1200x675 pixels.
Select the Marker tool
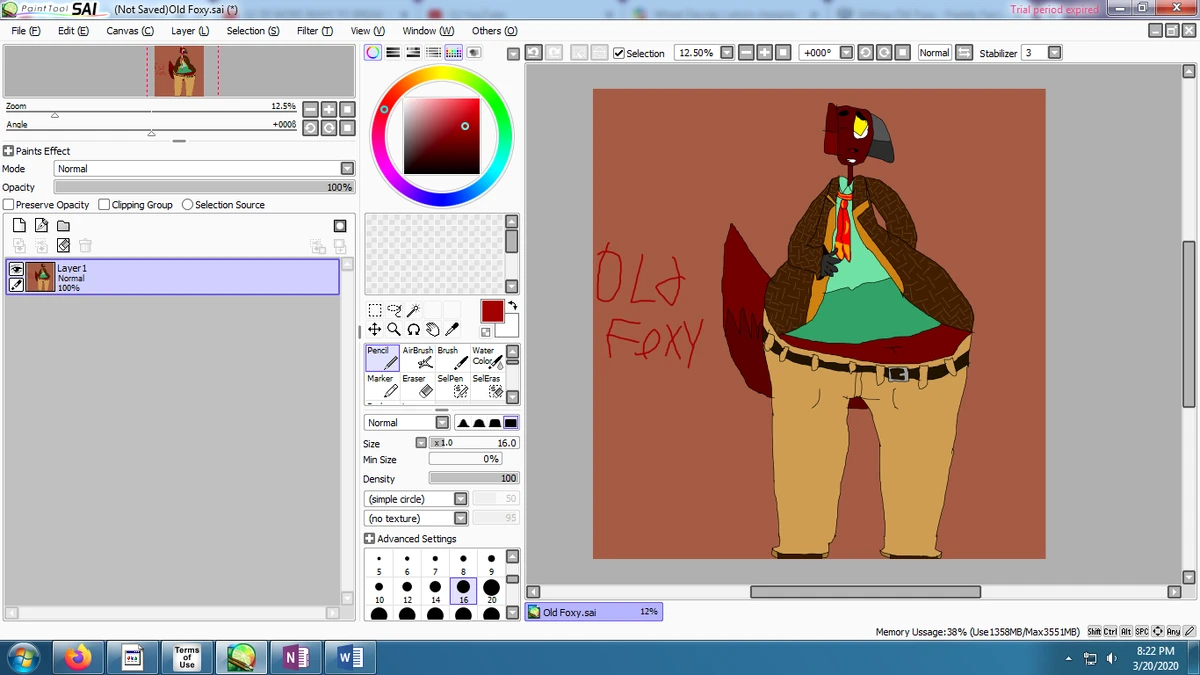click(381, 385)
